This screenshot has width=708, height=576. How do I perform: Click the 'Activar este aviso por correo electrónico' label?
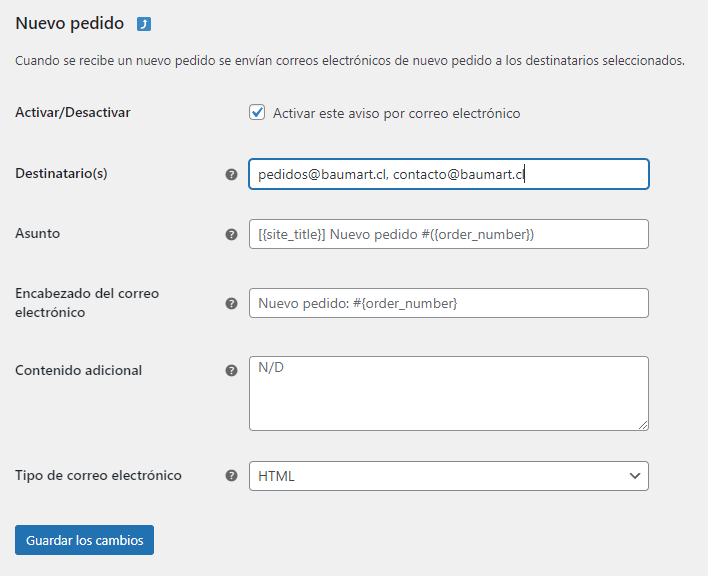[x=396, y=113]
